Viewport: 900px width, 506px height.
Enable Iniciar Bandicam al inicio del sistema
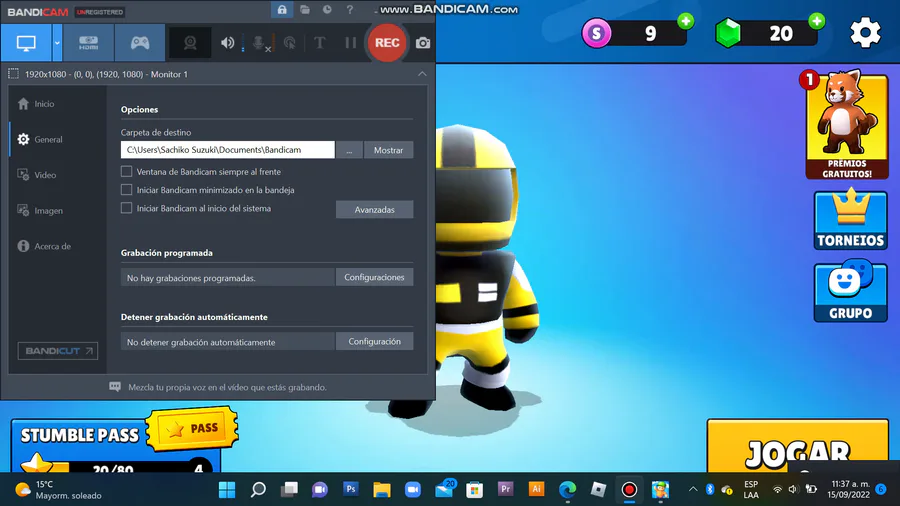(126, 208)
